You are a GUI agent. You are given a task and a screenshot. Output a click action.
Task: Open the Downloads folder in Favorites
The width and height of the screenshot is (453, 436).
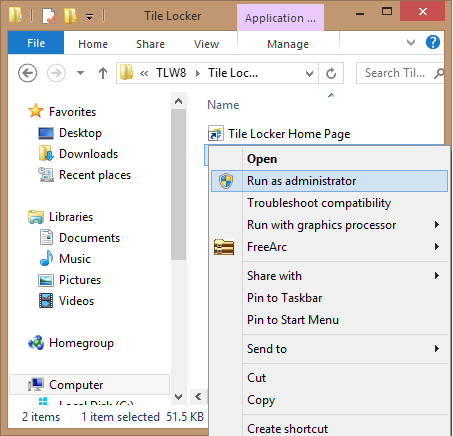point(88,154)
